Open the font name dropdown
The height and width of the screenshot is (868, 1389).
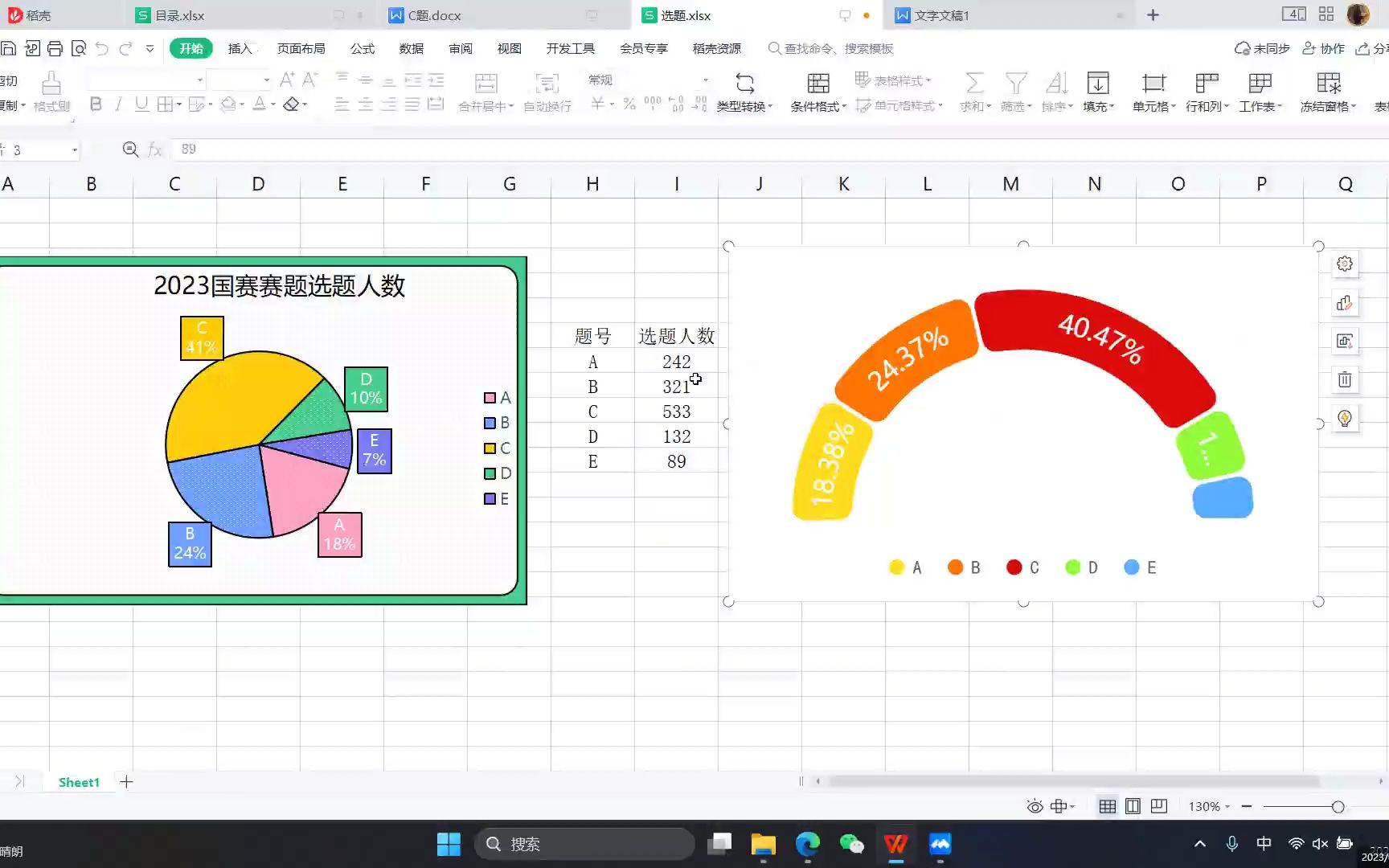pyautogui.click(x=199, y=80)
